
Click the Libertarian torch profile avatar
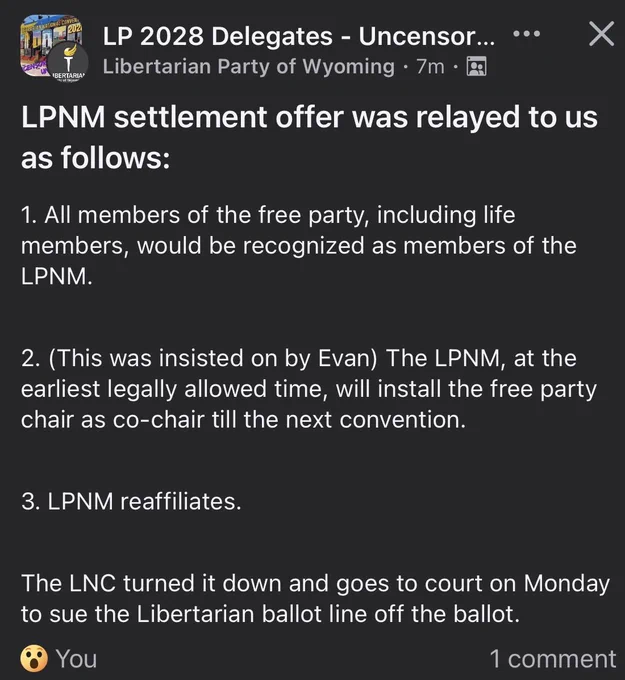tap(68, 63)
